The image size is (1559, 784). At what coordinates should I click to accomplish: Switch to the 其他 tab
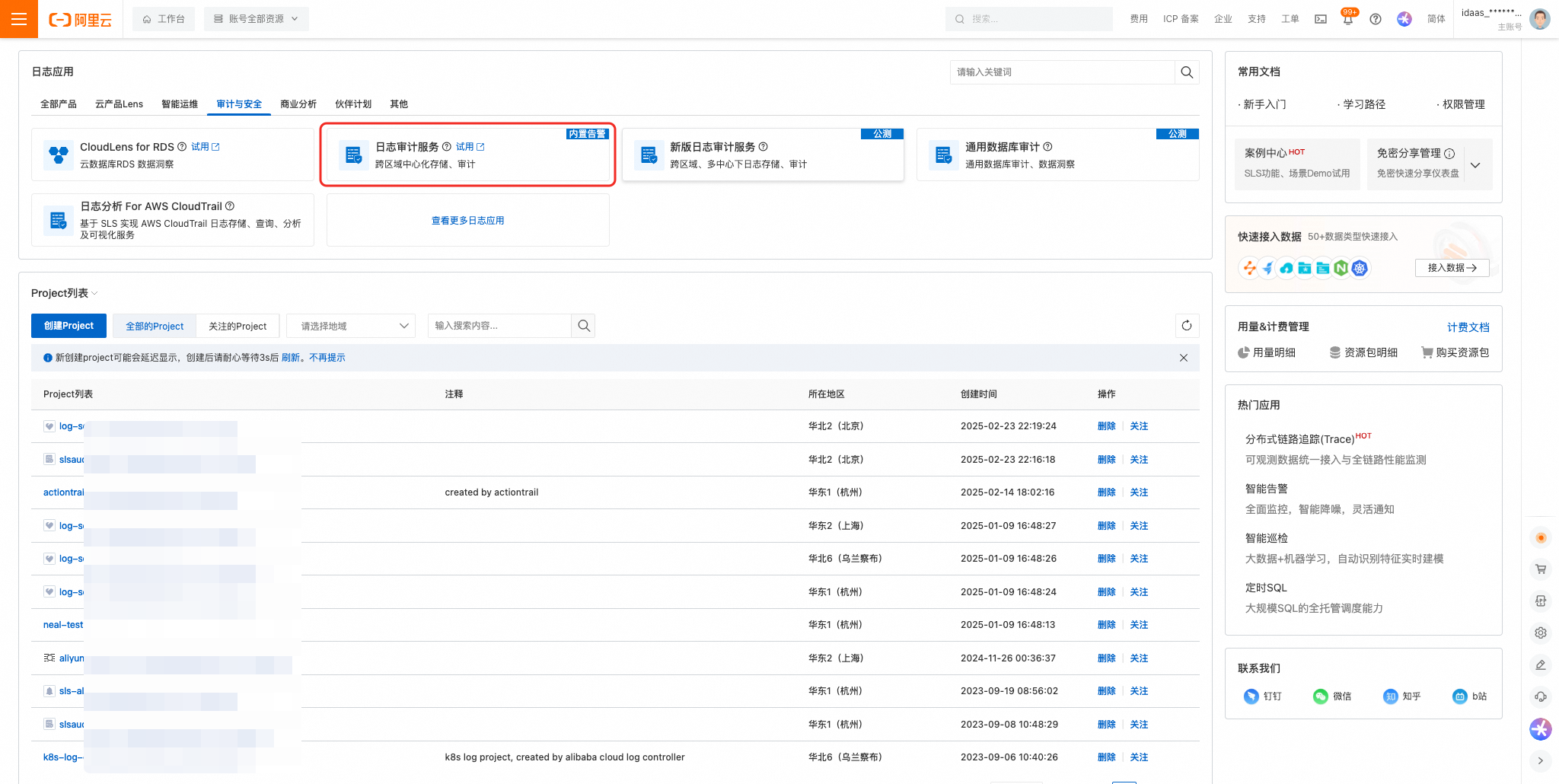399,104
